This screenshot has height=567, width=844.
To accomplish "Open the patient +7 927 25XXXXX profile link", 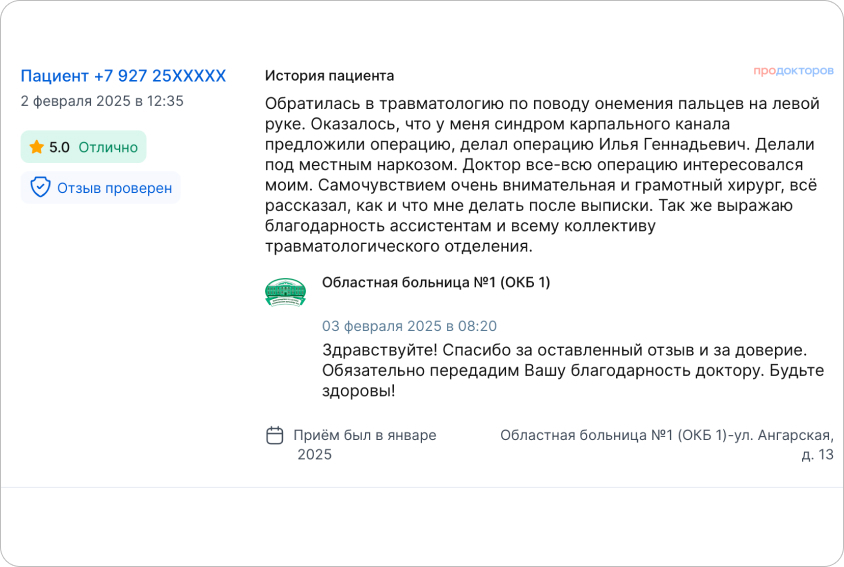I will (123, 76).
